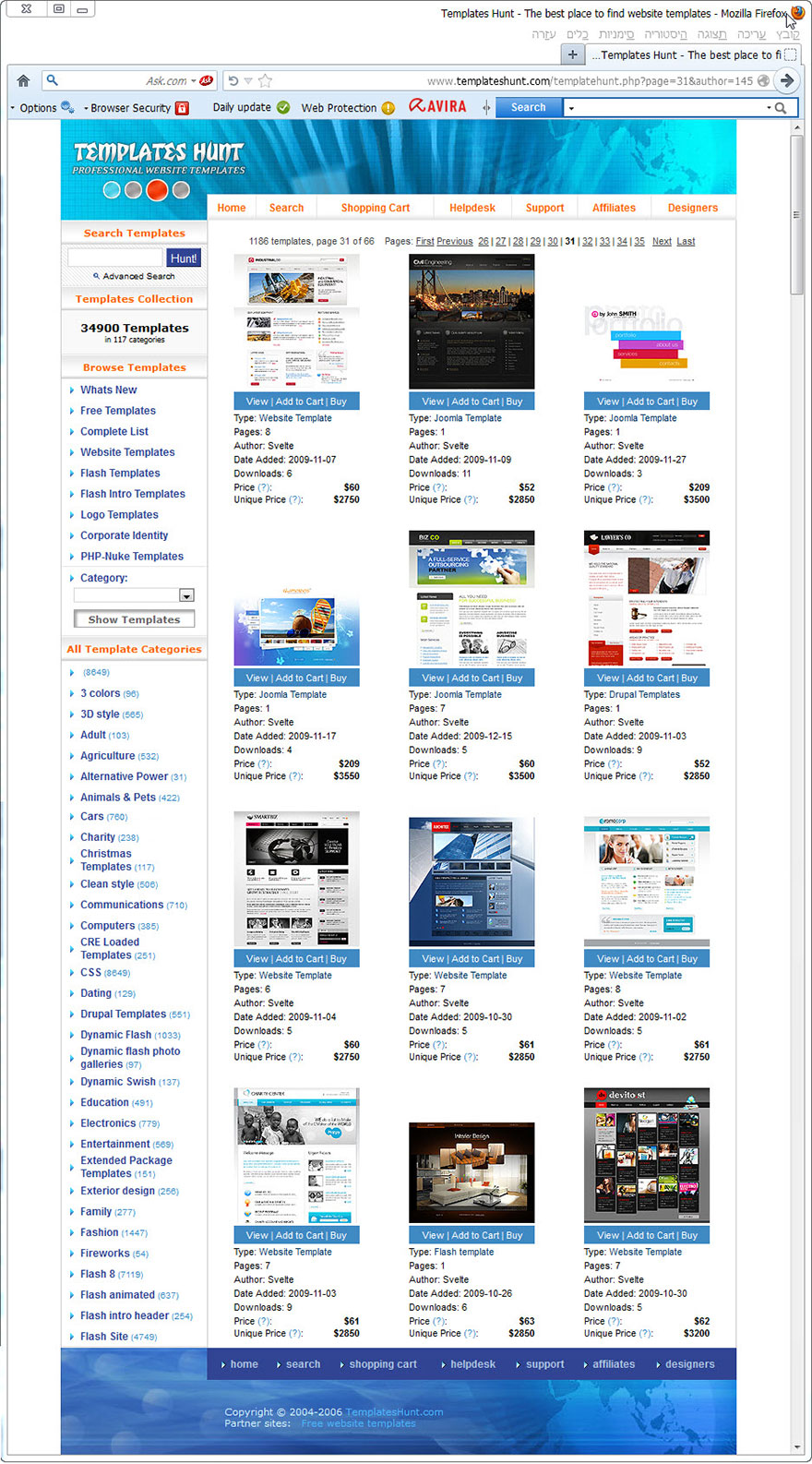812x1464 pixels.
Task: Click the Ask.com search magnifier icon
Action: pyautogui.click(x=53, y=81)
